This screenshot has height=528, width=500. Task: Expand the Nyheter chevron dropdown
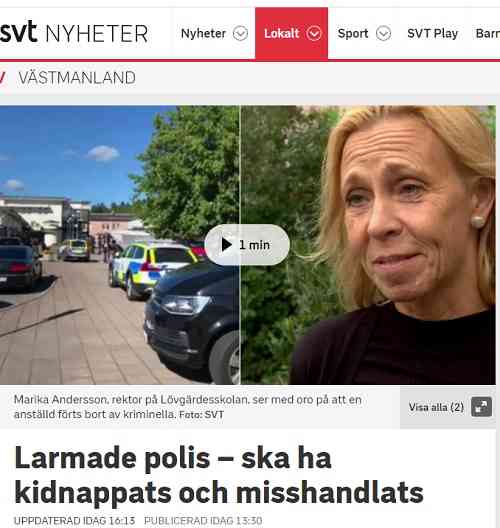click(x=240, y=33)
